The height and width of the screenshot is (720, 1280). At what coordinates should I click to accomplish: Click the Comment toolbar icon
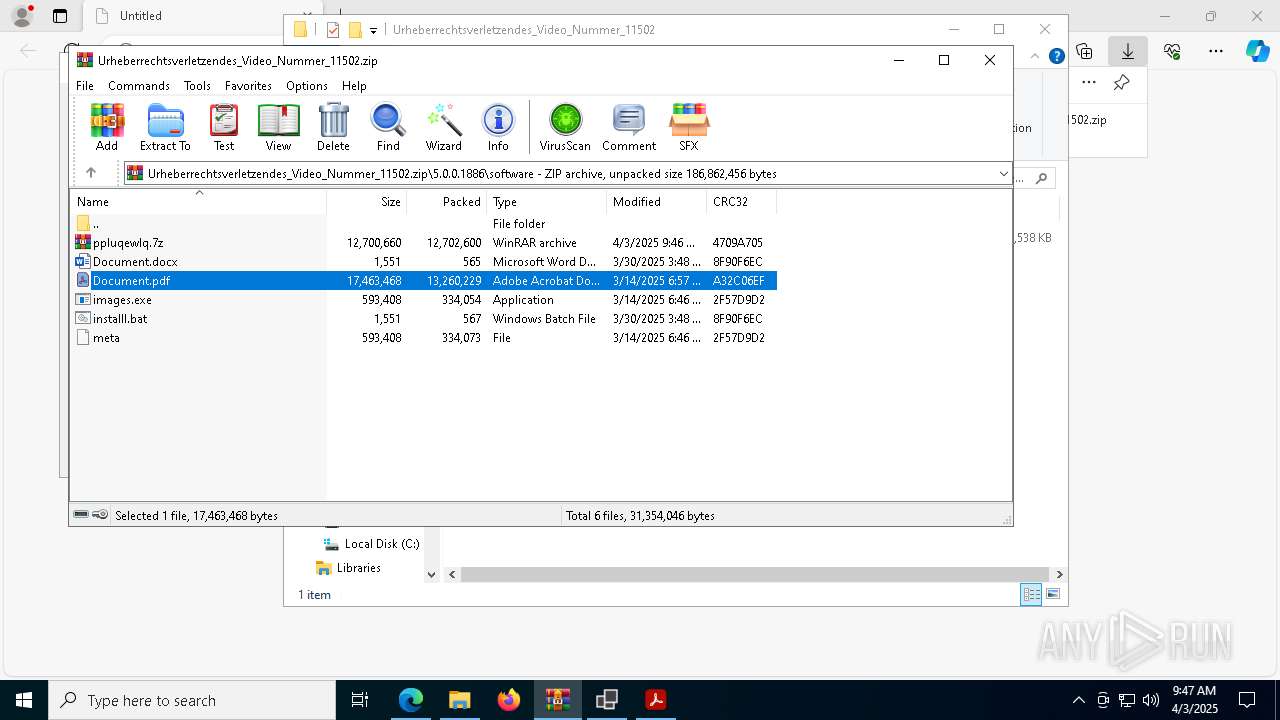(x=629, y=127)
